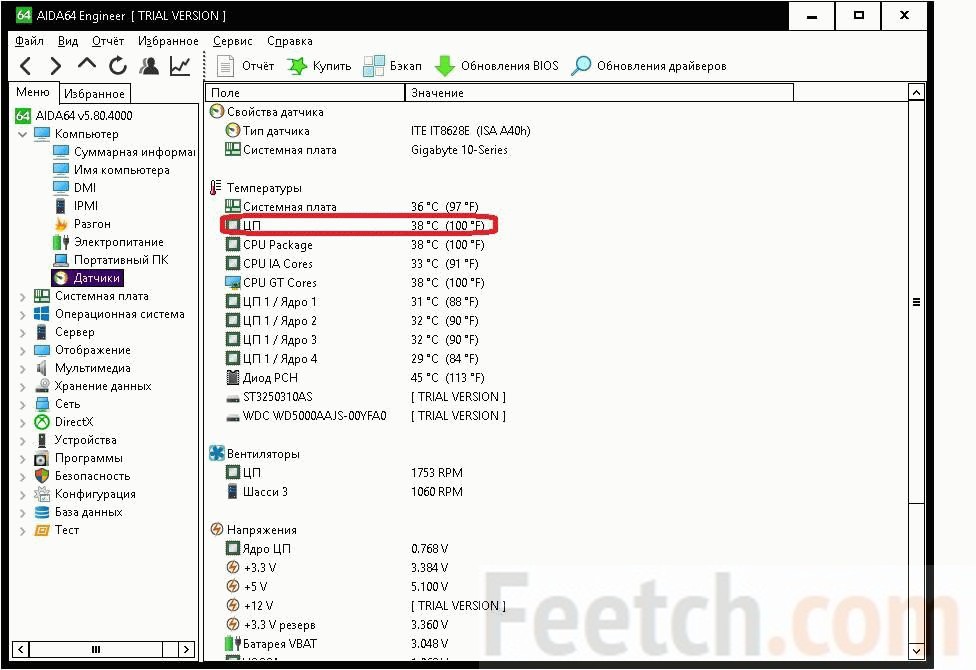Open the graph chart toolbar icon
Viewport: 976px width, 670px height.
tap(181, 65)
